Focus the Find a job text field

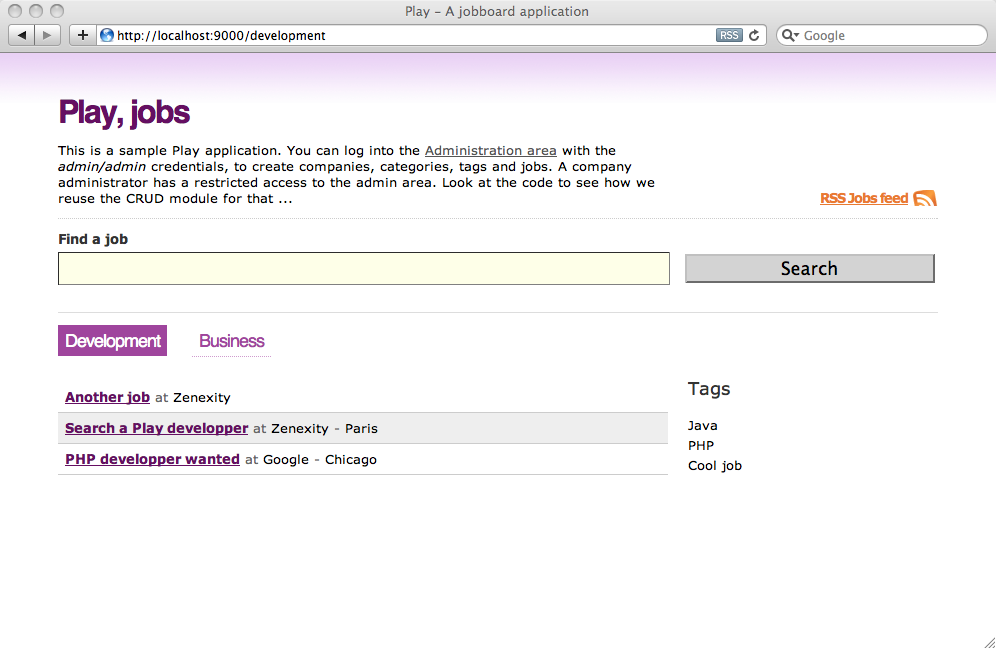point(363,269)
